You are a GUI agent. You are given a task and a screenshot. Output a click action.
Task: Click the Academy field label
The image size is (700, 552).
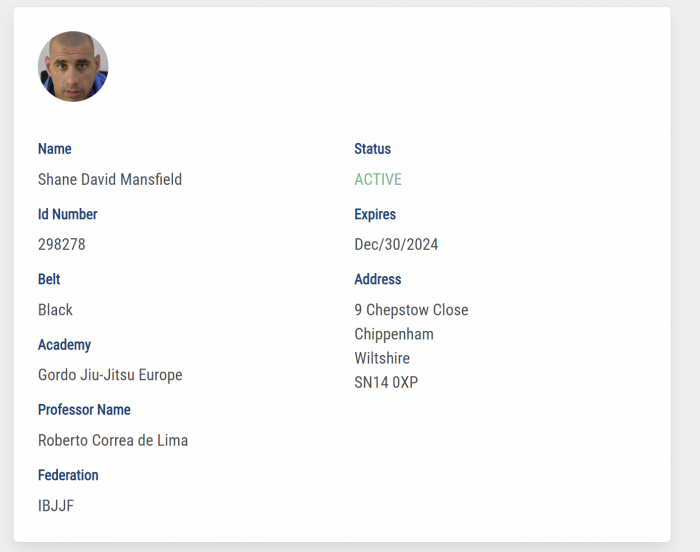(x=64, y=345)
